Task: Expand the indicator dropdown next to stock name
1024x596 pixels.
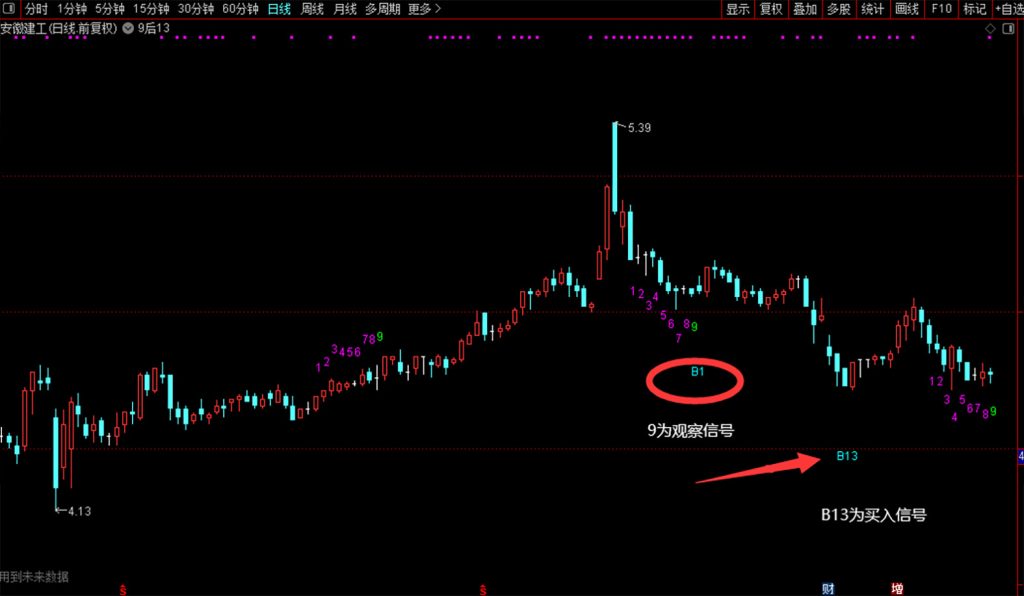Action: tap(128, 29)
